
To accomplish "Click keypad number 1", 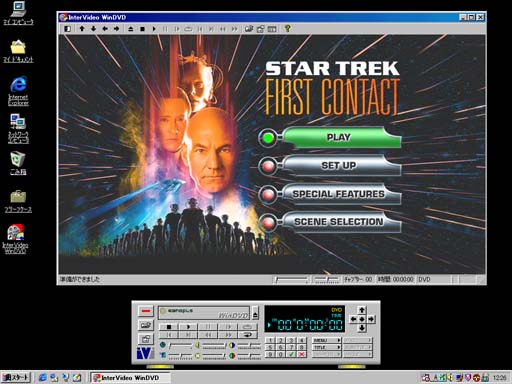I will point(270,340).
